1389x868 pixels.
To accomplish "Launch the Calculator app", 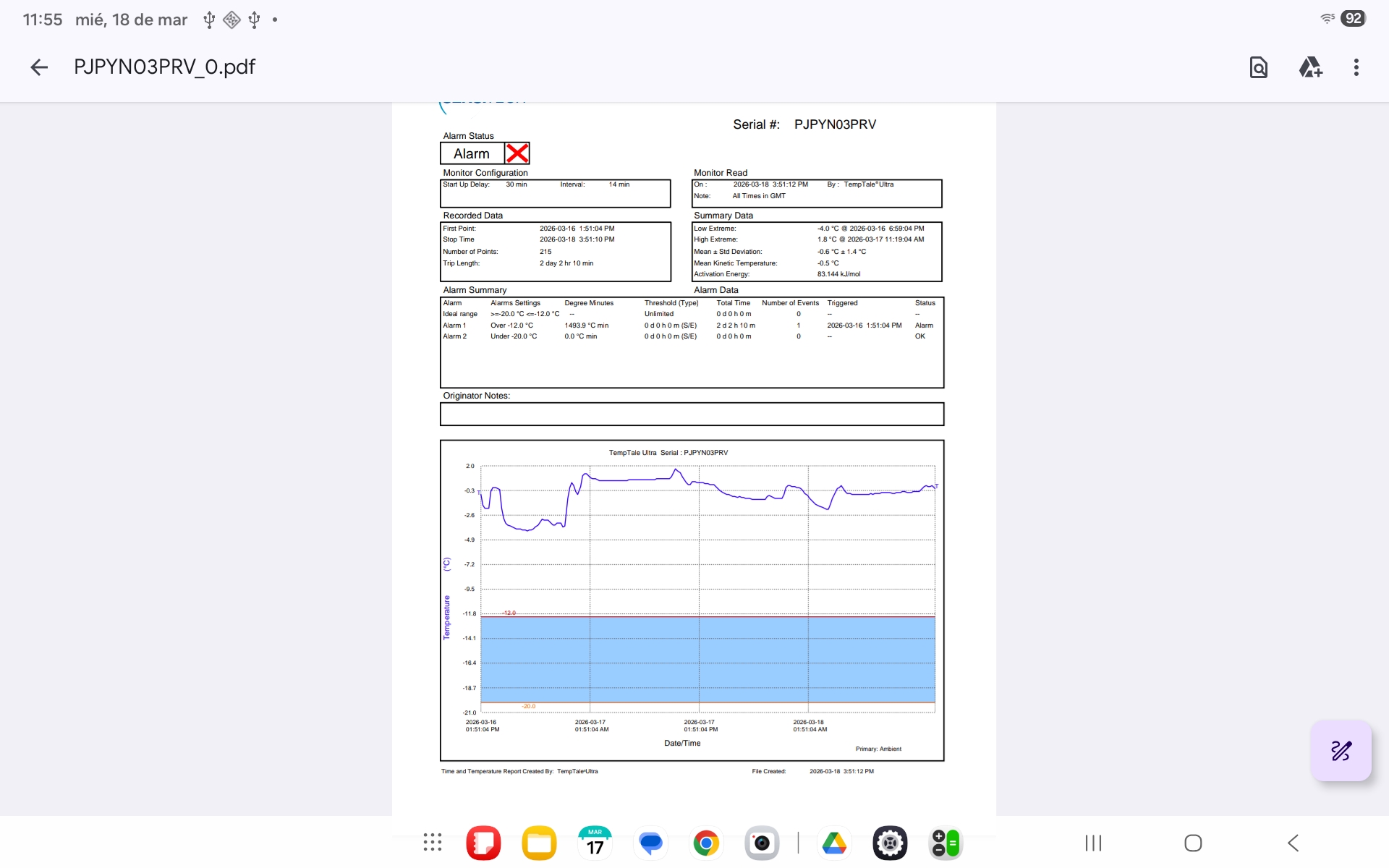I will (x=946, y=843).
